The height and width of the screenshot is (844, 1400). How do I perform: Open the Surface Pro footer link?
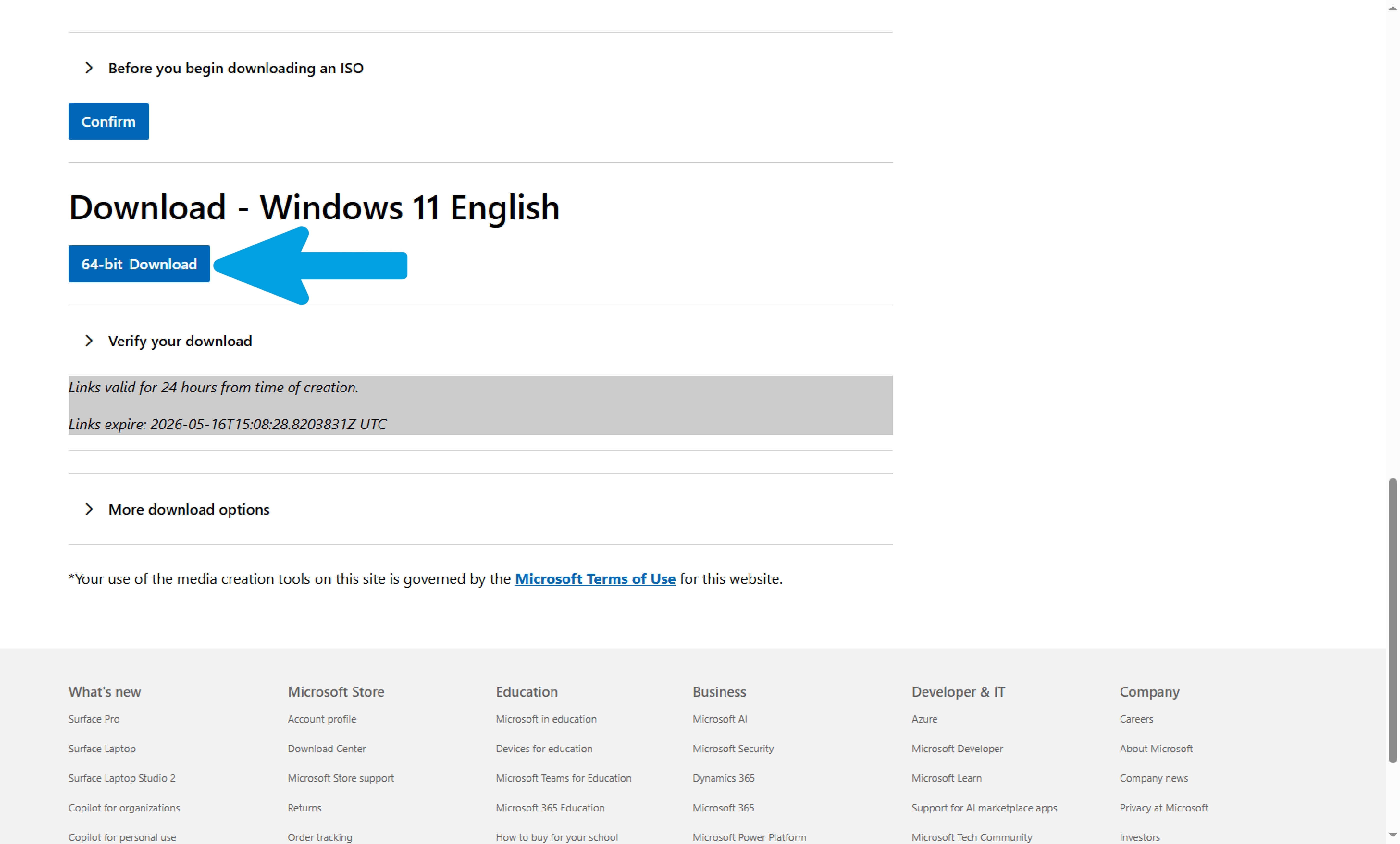click(x=94, y=719)
